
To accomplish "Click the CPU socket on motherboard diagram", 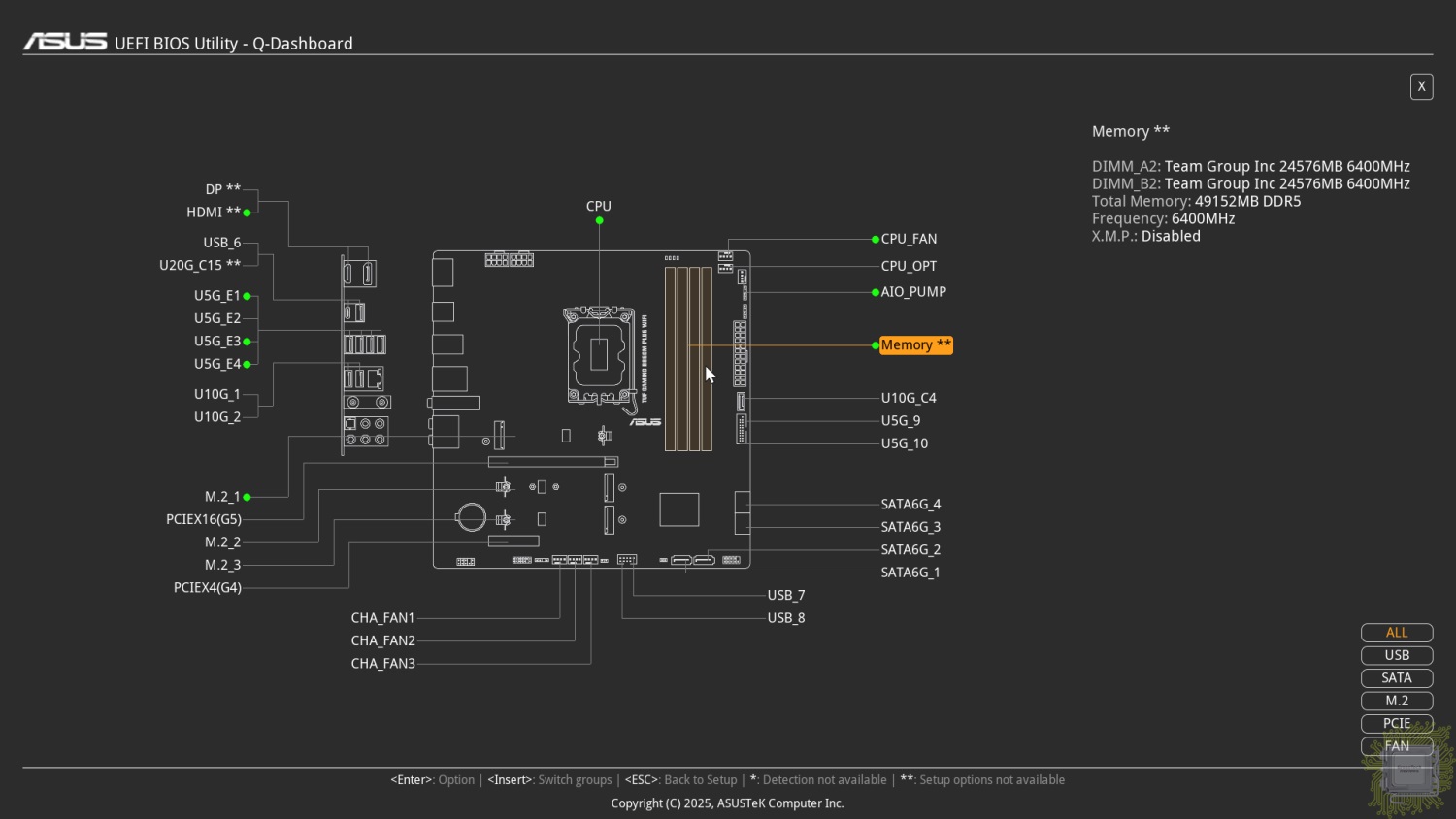I will (x=599, y=355).
